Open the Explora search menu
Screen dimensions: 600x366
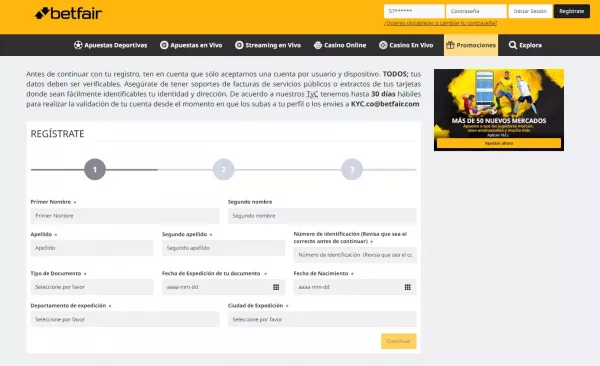(x=525, y=45)
